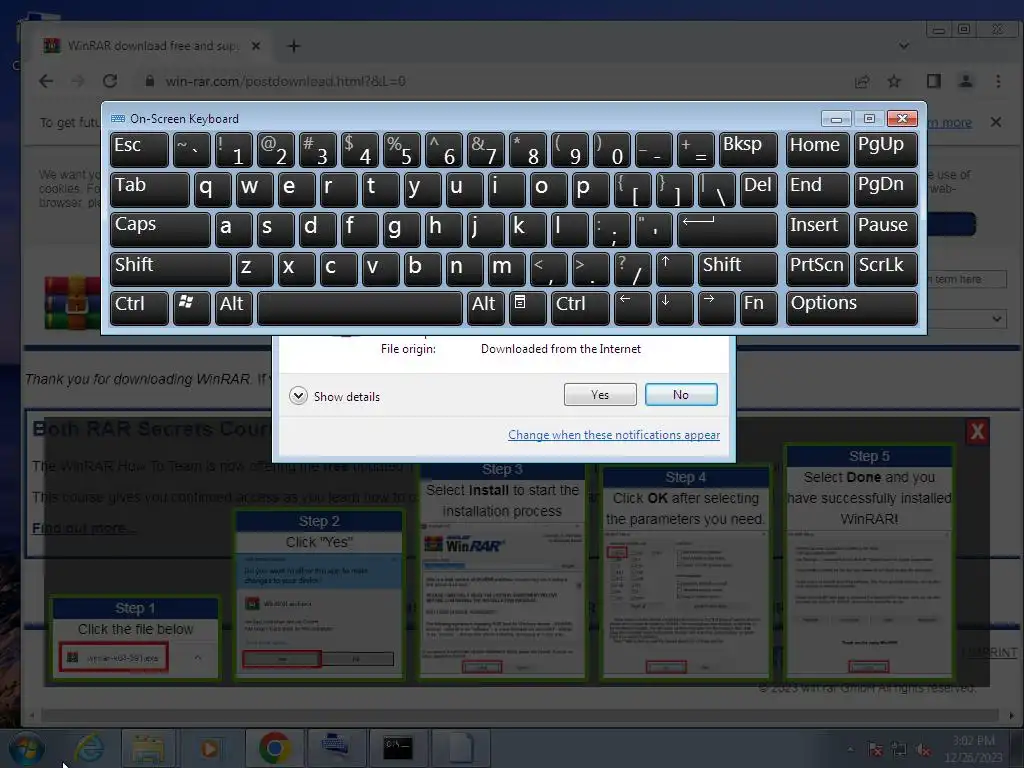Viewport: 1024px width, 768px height.
Task: Toggle the Caps key on On-Screen Keyboard
Action: [x=160, y=229]
